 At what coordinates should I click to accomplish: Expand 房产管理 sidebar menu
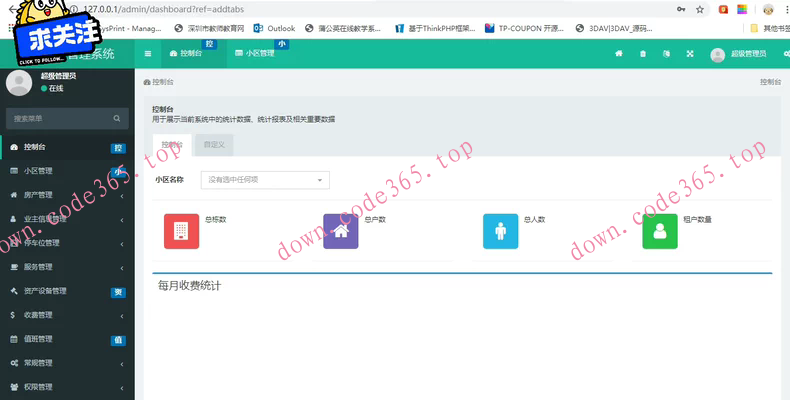tap(68, 195)
